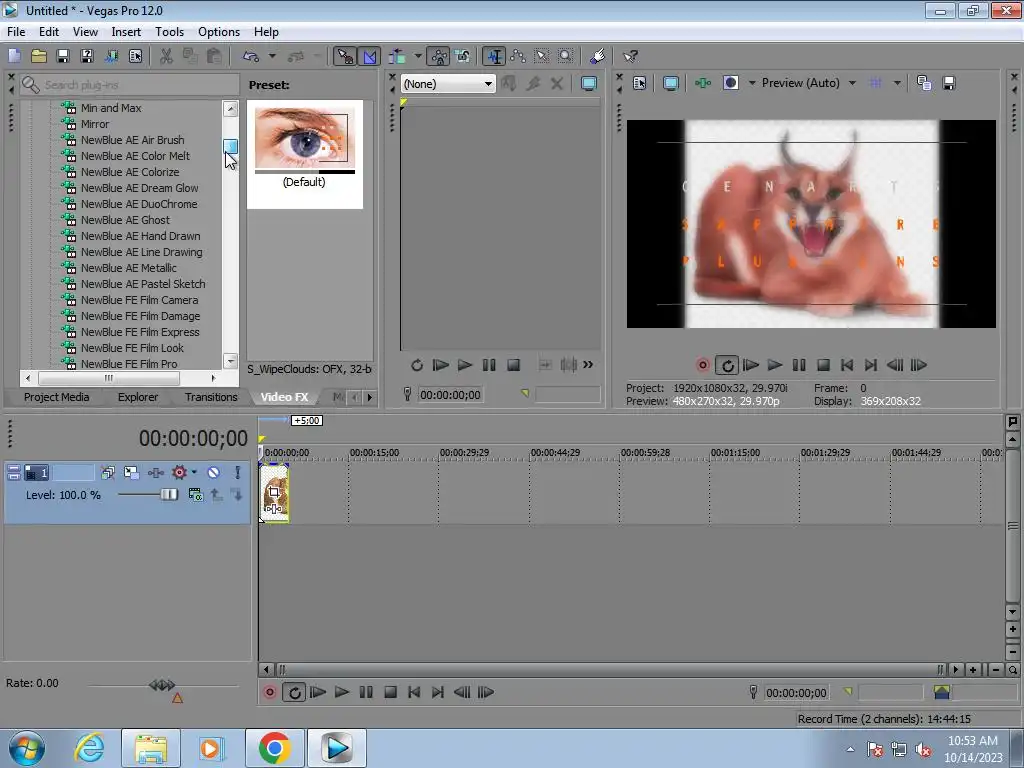The image size is (1024, 768).
Task: Copy preview snapshot to clipboard
Action: pyautogui.click(x=924, y=83)
